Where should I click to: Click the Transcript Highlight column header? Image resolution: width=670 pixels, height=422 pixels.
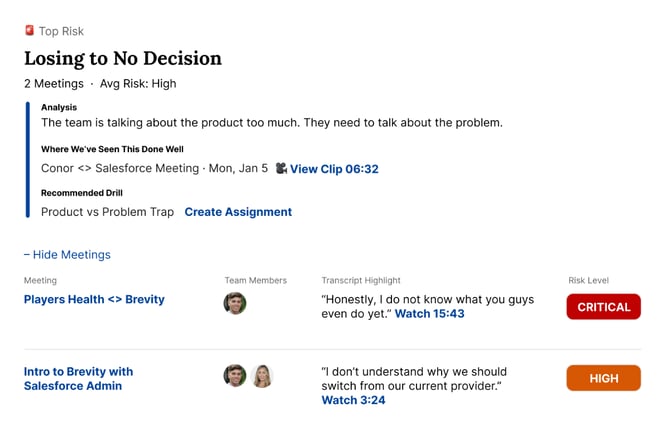(x=360, y=281)
